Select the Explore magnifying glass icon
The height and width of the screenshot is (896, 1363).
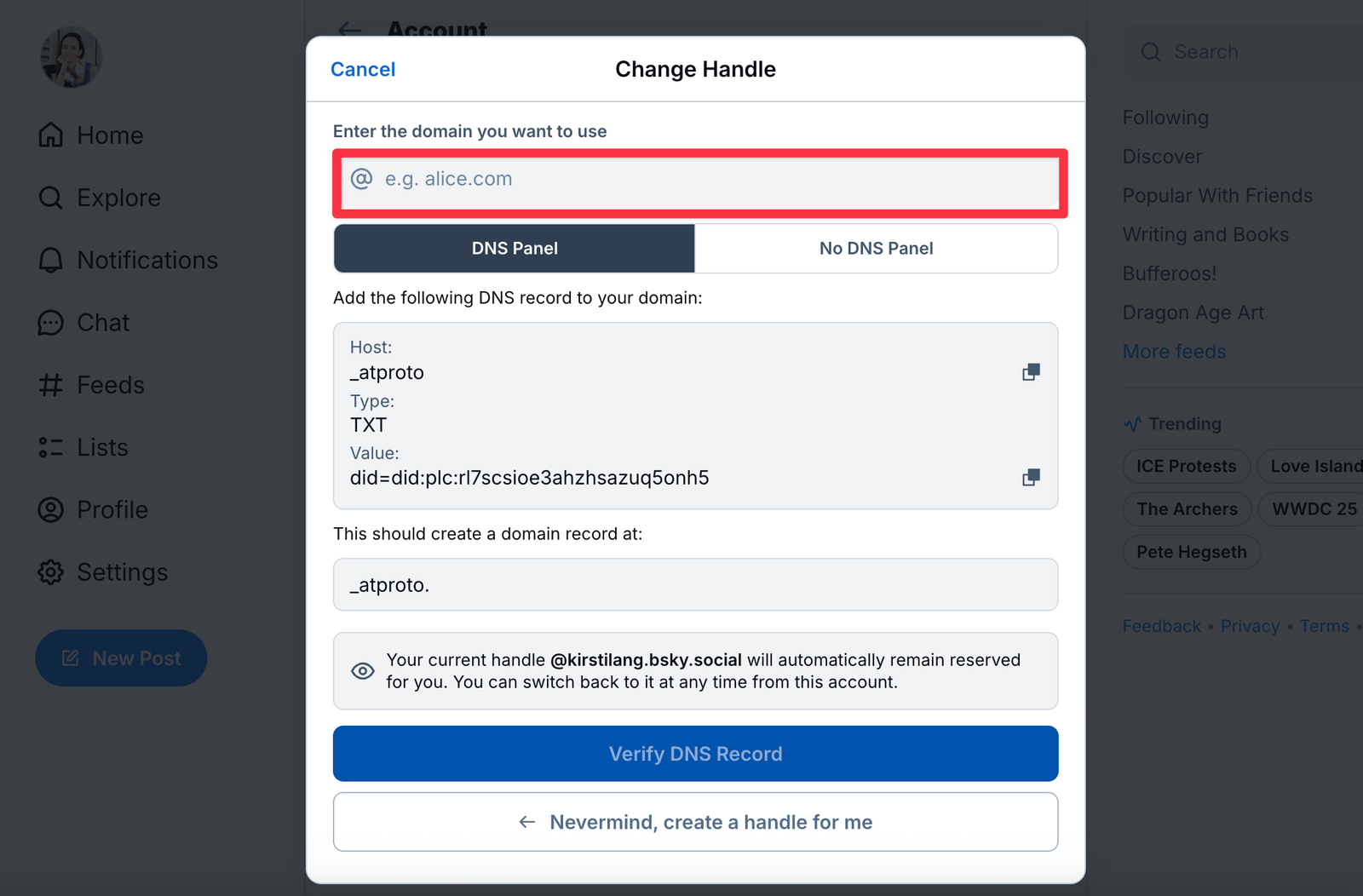pos(51,198)
